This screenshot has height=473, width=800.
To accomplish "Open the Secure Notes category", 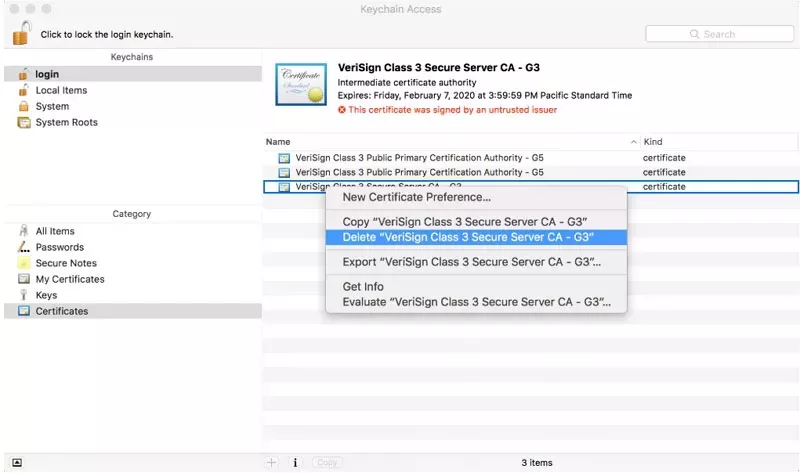I will coord(65,263).
